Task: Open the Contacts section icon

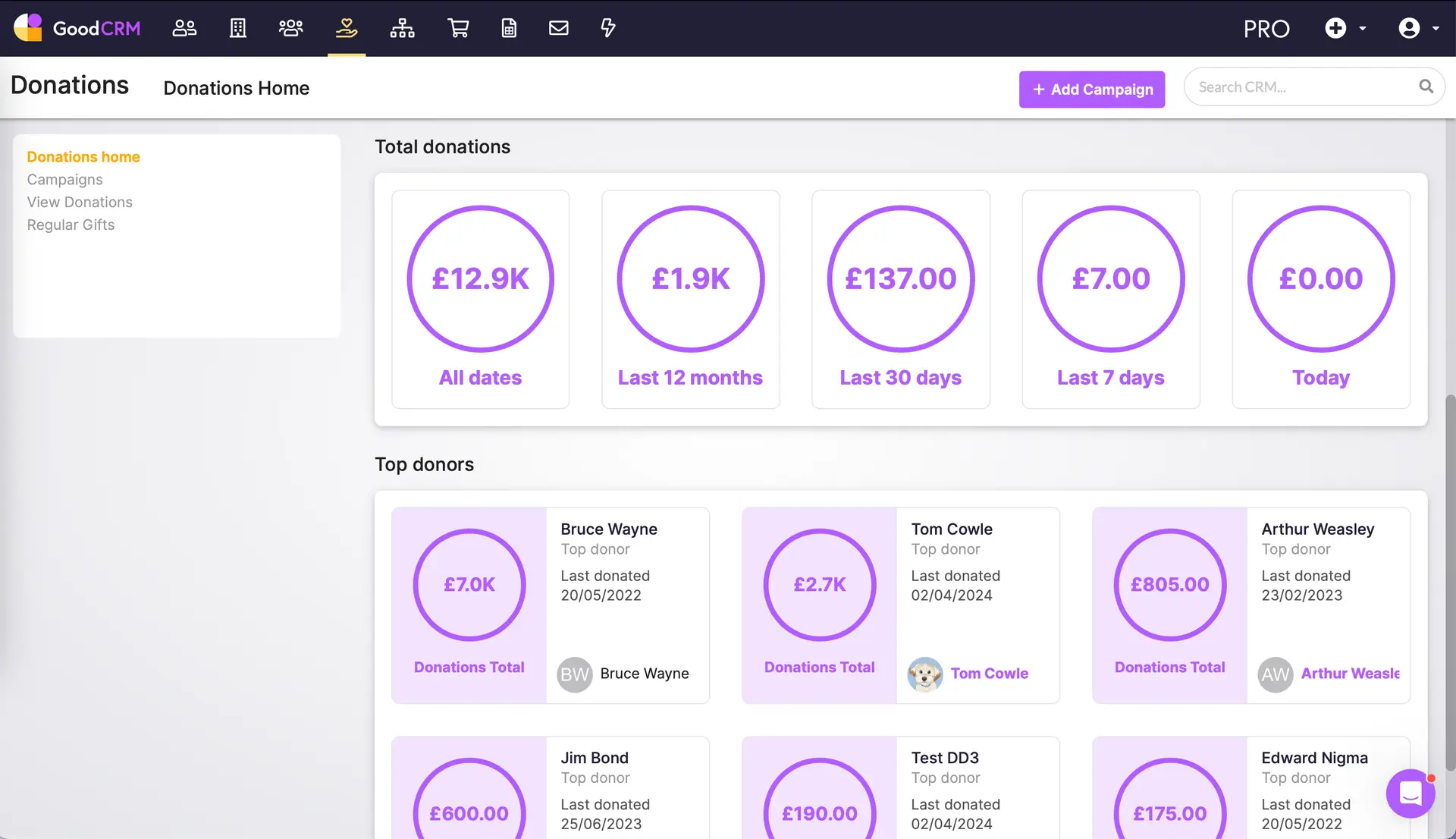Action: pos(184,28)
